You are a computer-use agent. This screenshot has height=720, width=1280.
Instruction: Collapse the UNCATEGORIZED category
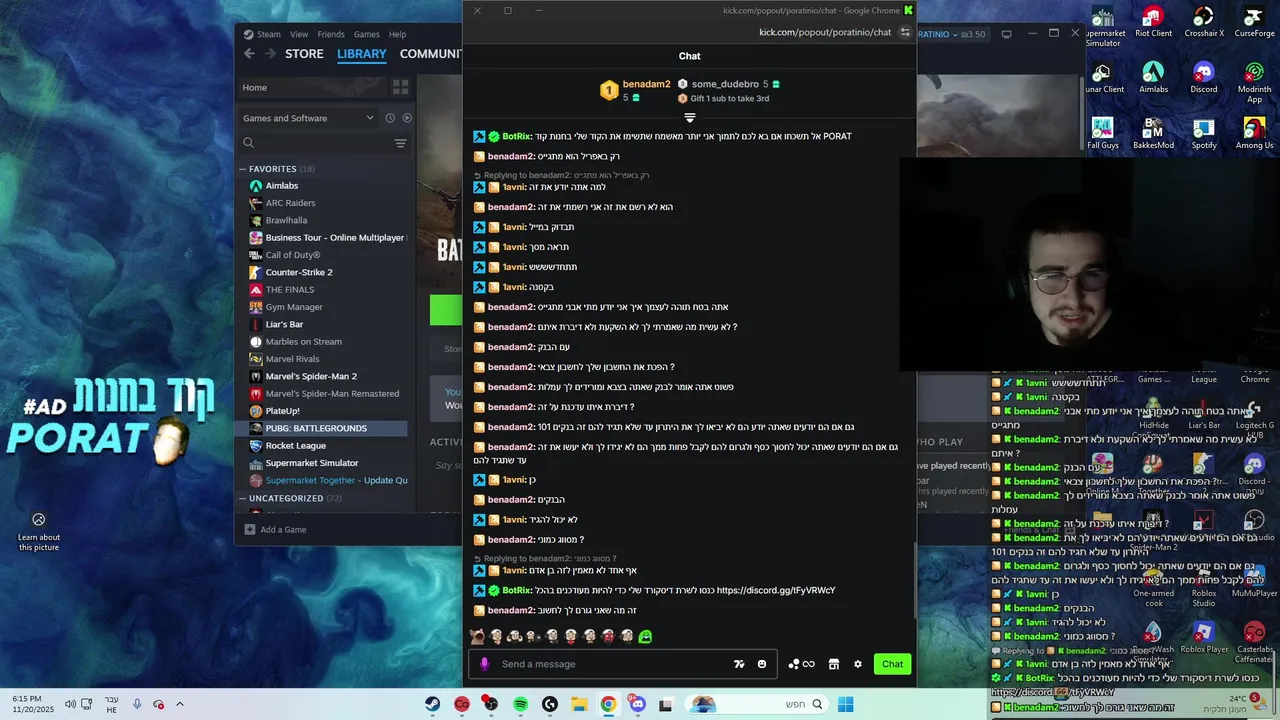coord(243,498)
